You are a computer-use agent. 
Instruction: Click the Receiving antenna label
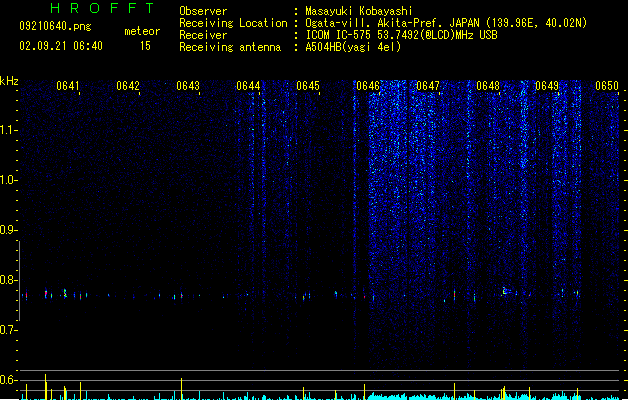pyautogui.click(x=230, y=47)
